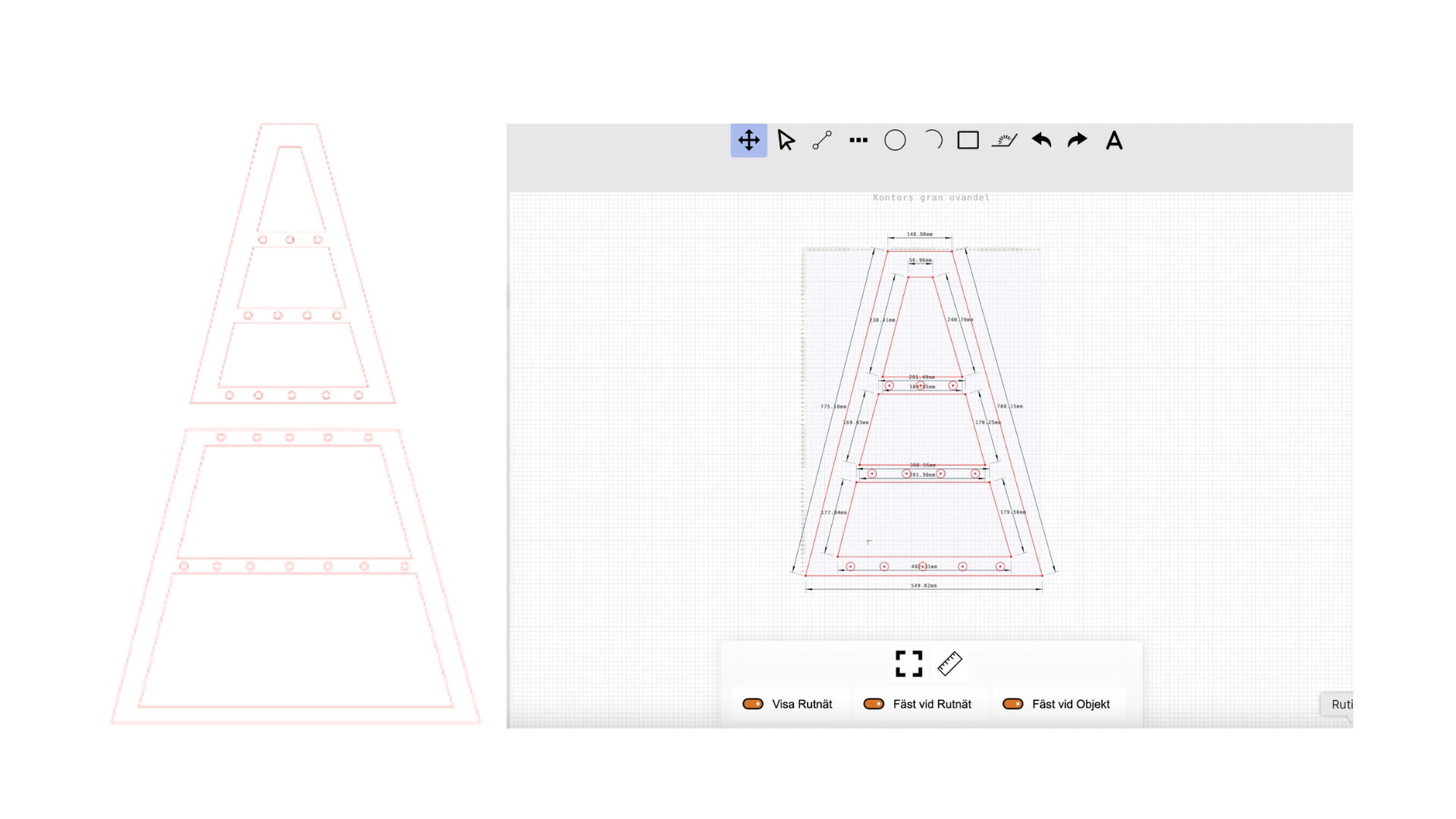The image size is (1456, 819).
Task: Select the dashed line tool
Action: (858, 140)
